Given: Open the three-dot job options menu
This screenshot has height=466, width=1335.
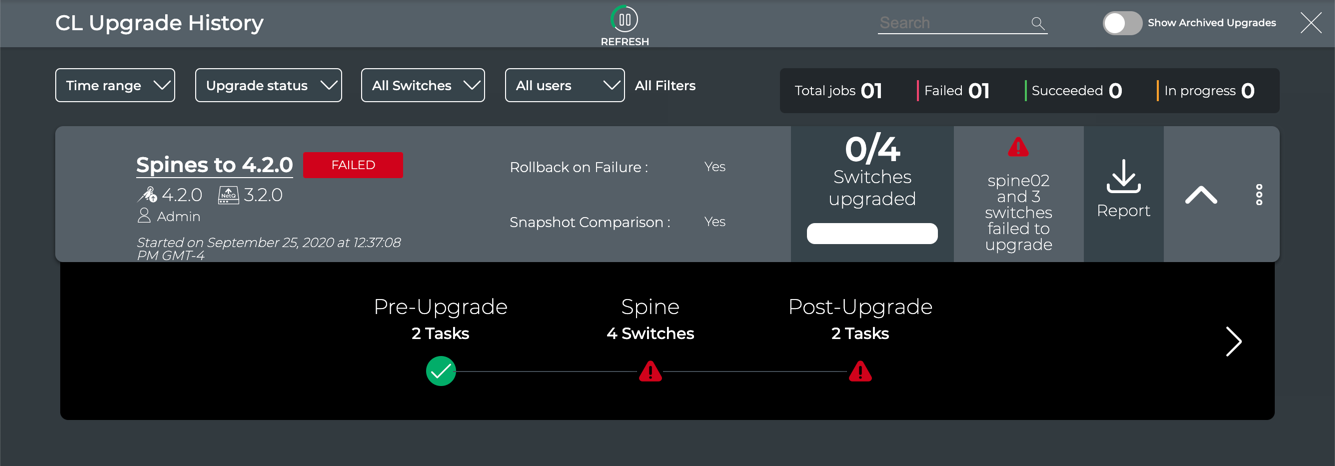Looking at the screenshot, I should tap(1259, 195).
